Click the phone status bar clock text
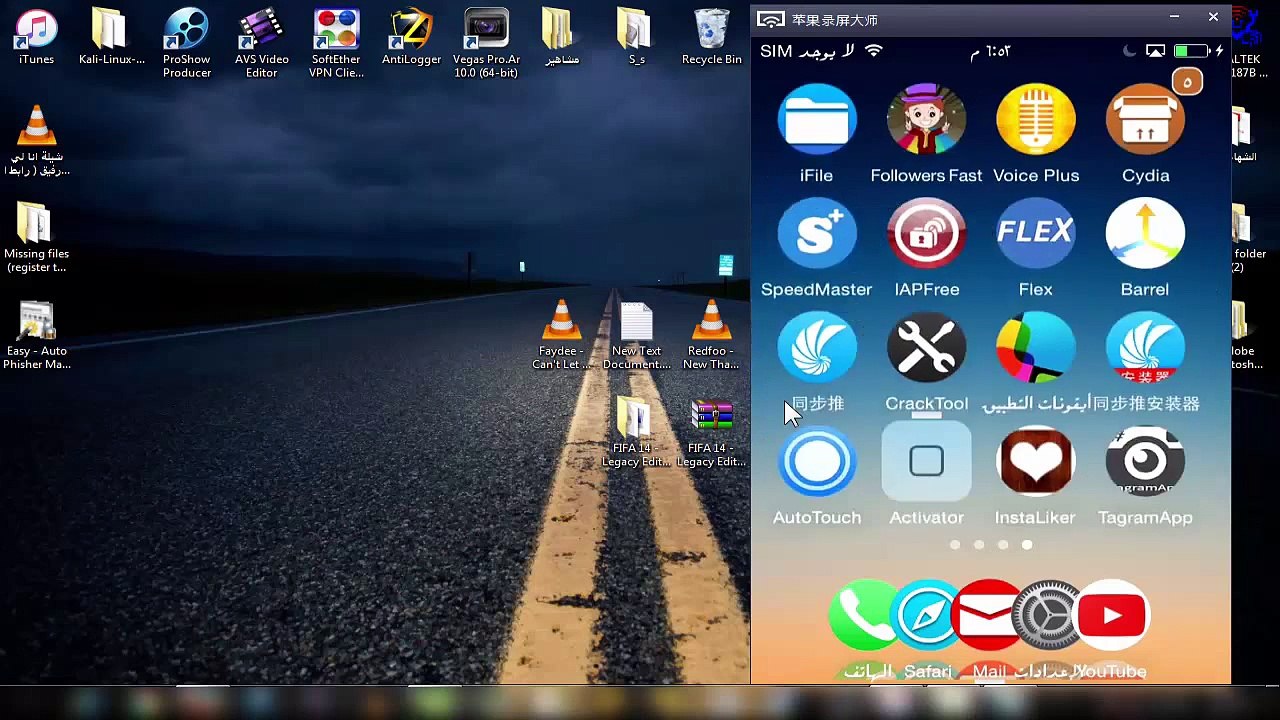The height and width of the screenshot is (720, 1280). tap(990, 51)
